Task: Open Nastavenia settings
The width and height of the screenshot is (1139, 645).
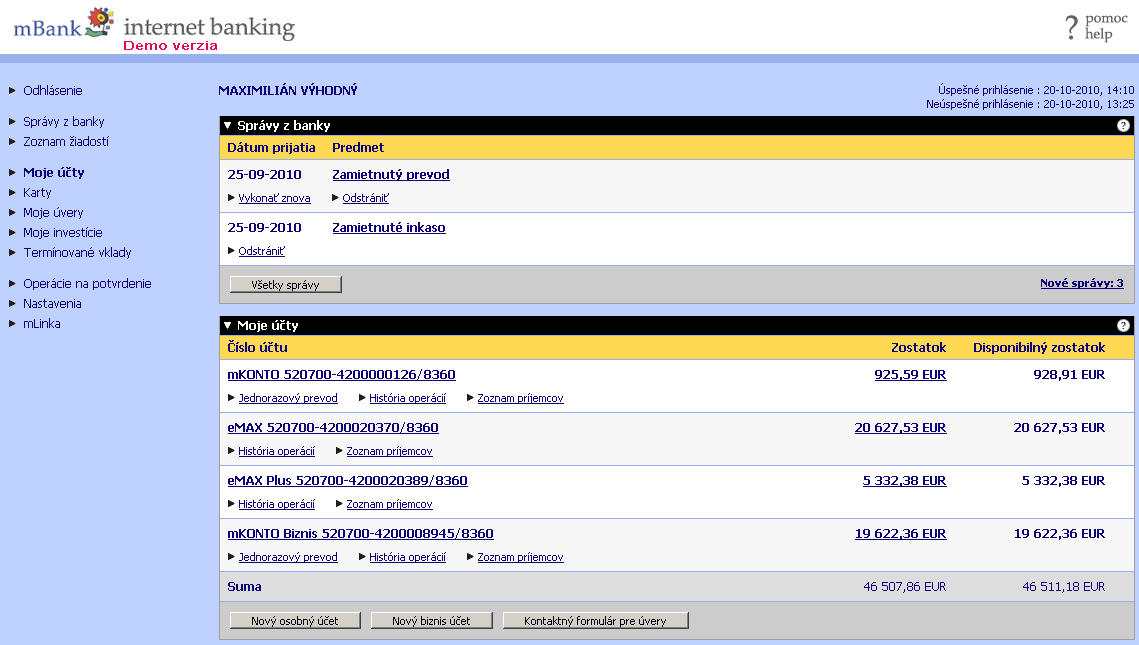Action: pyautogui.click(x=52, y=304)
